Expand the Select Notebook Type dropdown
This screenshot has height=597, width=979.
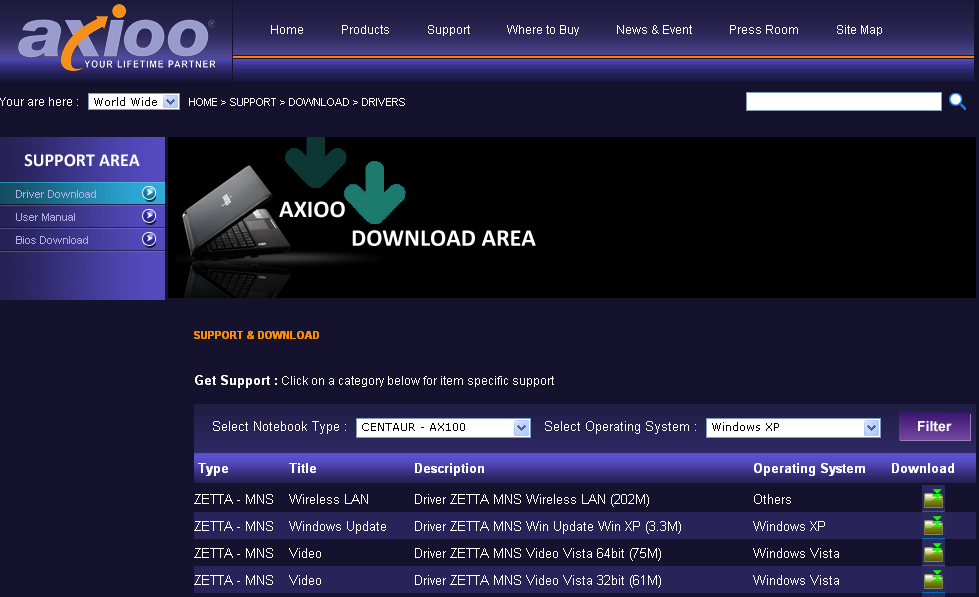point(443,427)
